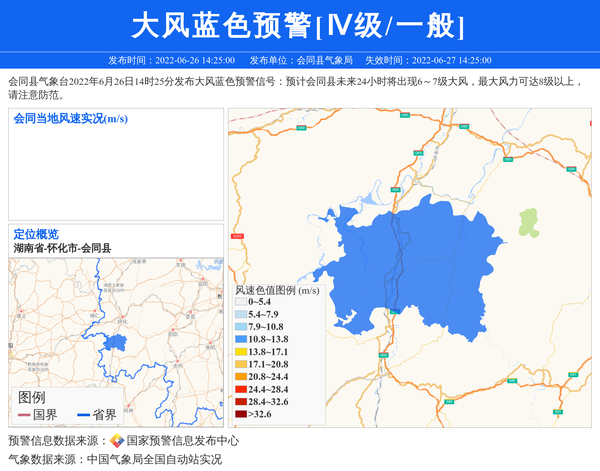Click the 图例 label on overview map
Viewport: 600px width, 471px height.
click(31, 398)
